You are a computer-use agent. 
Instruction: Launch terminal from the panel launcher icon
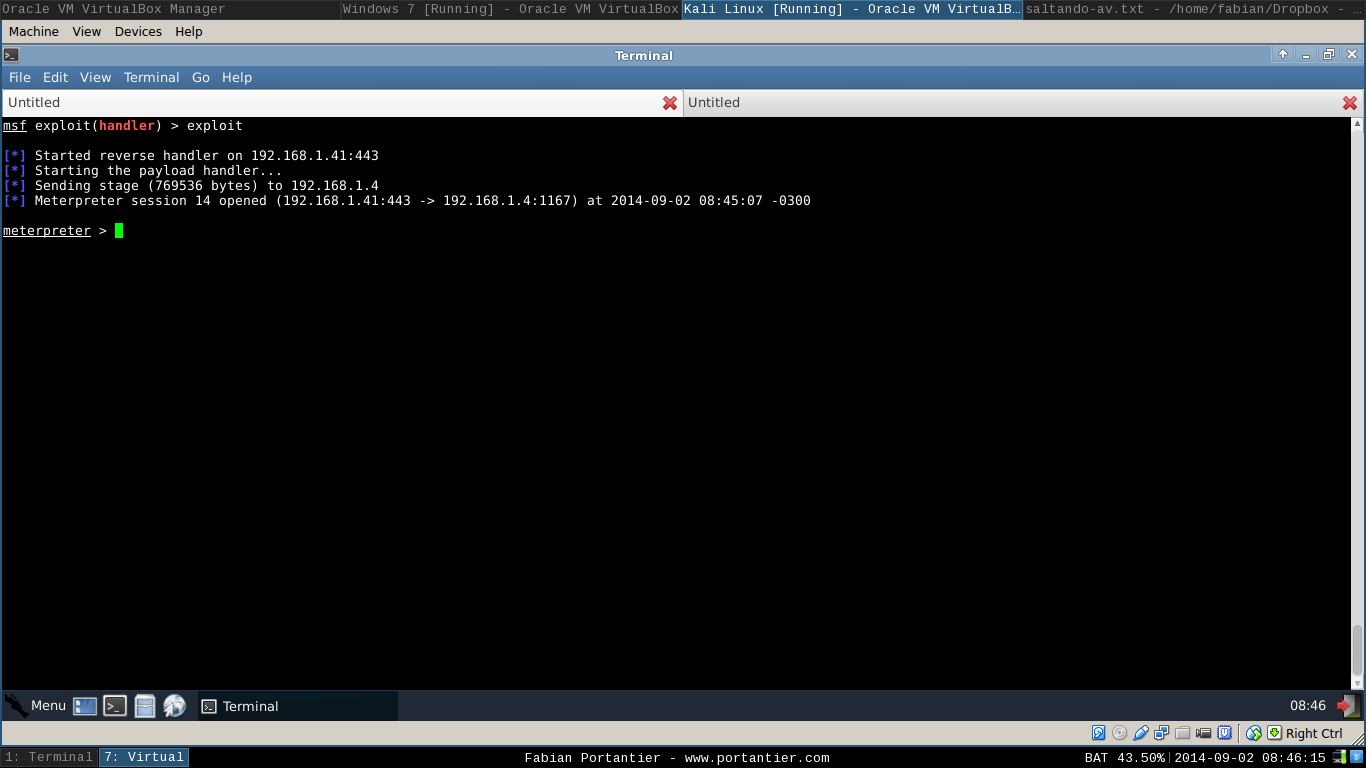(115, 706)
